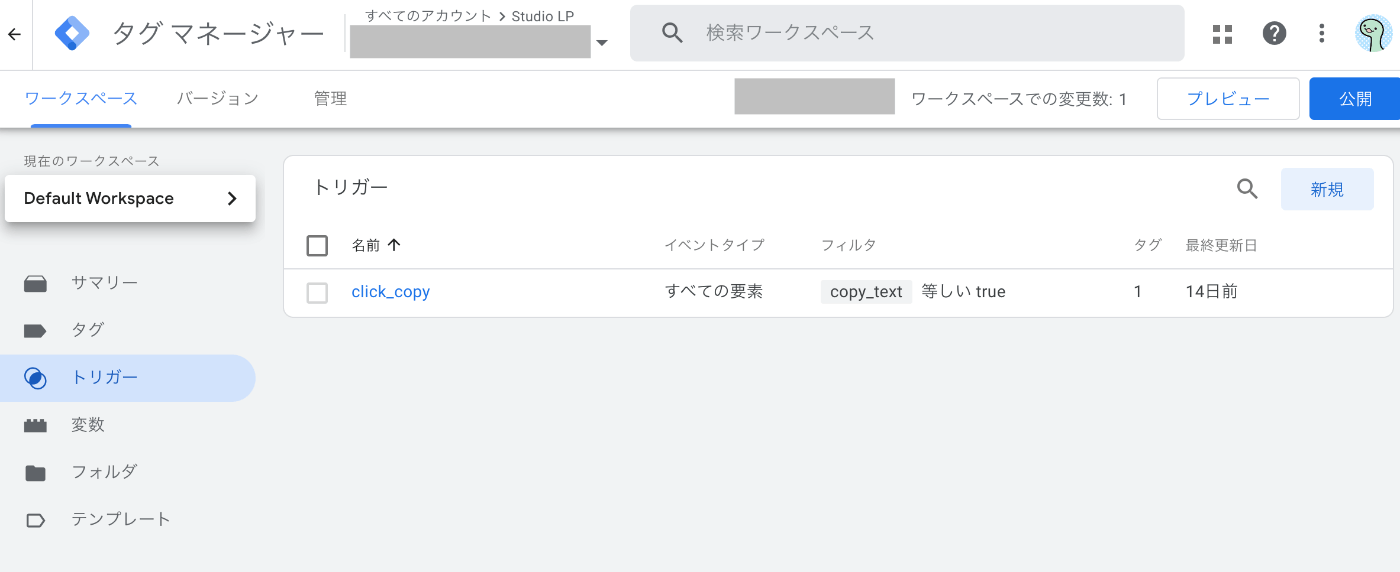Image resolution: width=1400 pixels, height=572 pixels.
Task: Click the 14日前 last updated cell
Action: 1212,292
